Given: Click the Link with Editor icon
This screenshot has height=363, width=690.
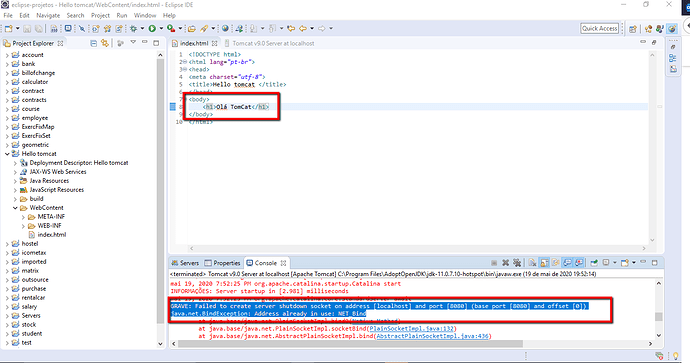Looking at the screenshot, I should pos(105,43).
